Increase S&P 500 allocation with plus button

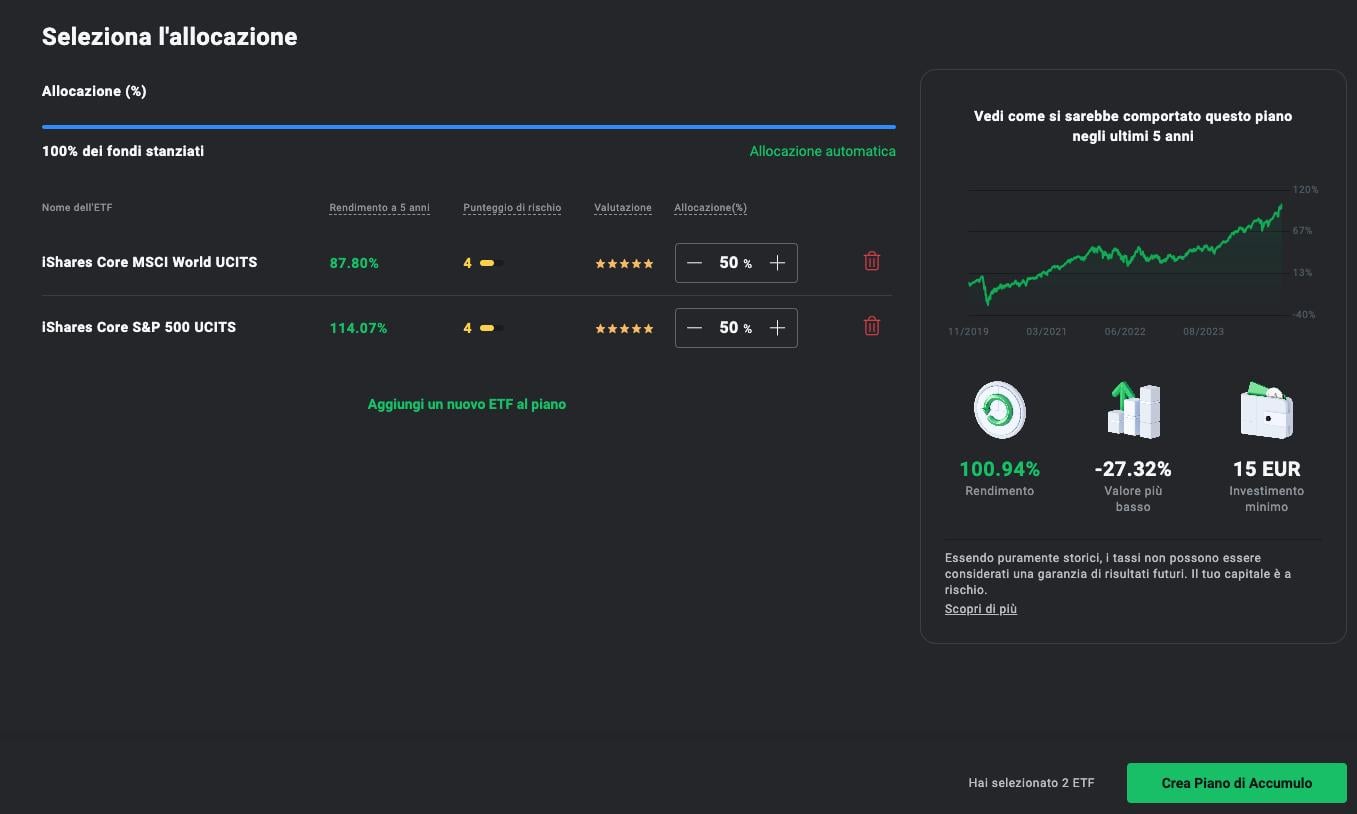(777, 328)
